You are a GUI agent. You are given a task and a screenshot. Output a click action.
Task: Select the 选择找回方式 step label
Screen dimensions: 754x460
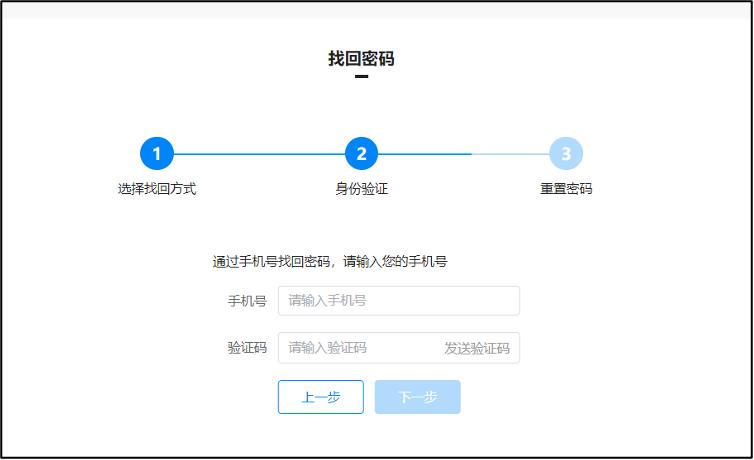(x=156, y=189)
